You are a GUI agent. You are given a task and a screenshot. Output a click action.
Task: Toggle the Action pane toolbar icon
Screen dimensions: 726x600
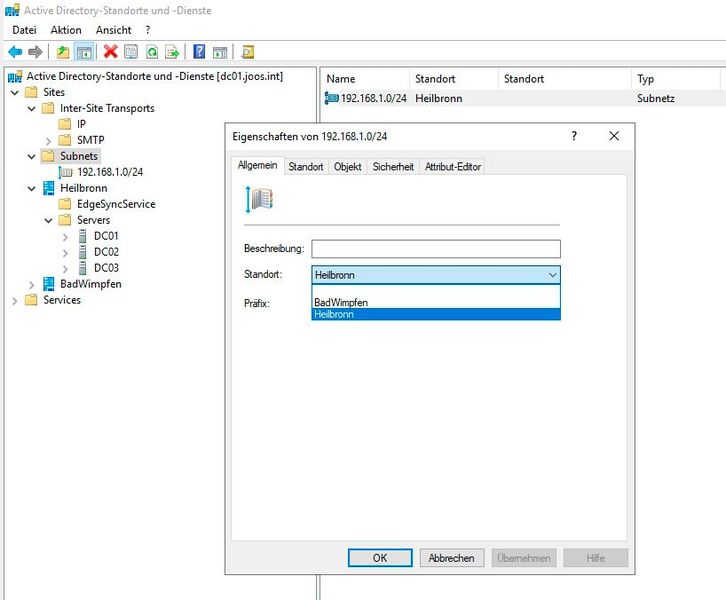pos(220,52)
